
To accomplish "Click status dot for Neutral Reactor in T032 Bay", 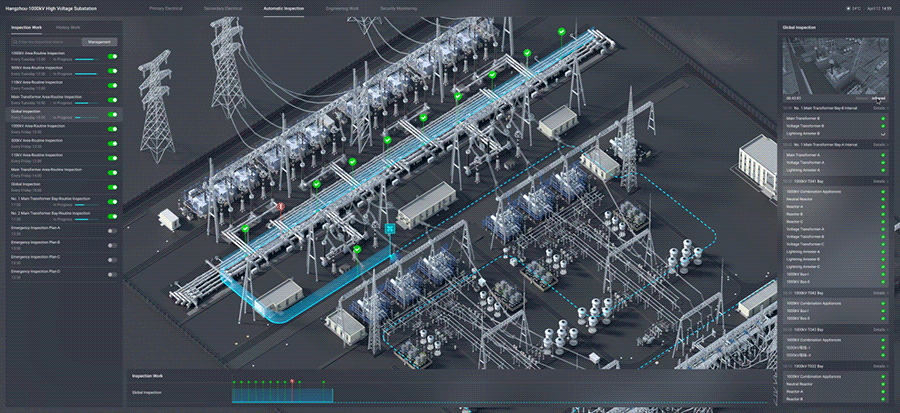I will (x=883, y=384).
